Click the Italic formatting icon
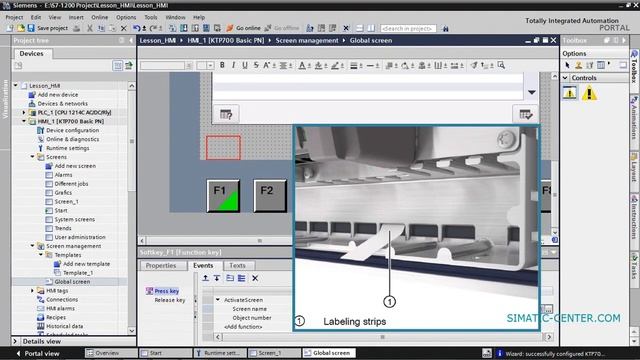The image size is (640, 360). pos(233,65)
